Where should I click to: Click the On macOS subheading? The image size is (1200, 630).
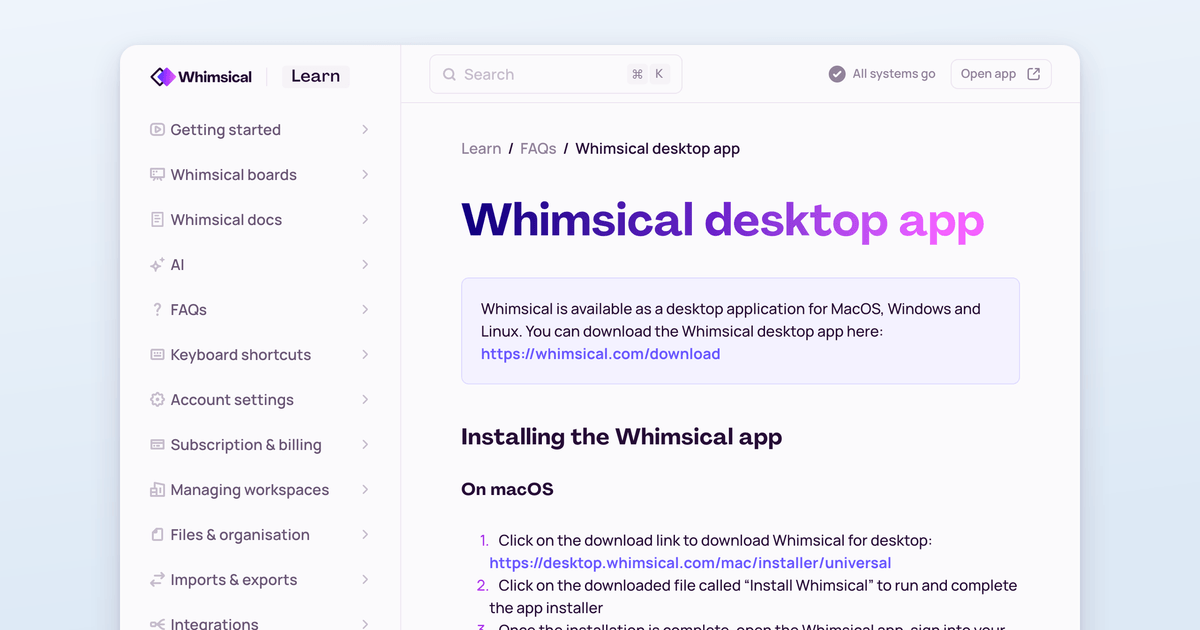pyautogui.click(x=507, y=489)
